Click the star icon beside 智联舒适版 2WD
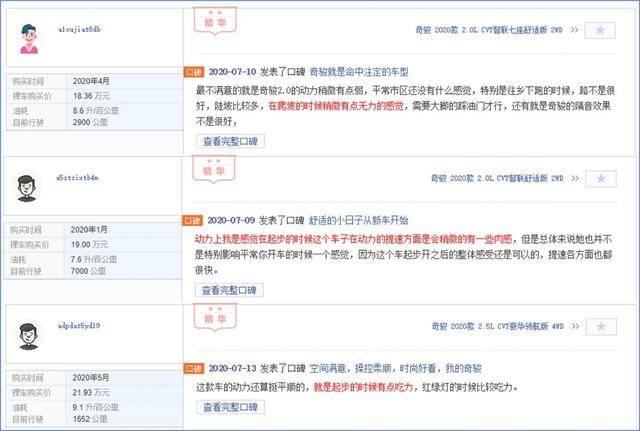 tap(601, 179)
